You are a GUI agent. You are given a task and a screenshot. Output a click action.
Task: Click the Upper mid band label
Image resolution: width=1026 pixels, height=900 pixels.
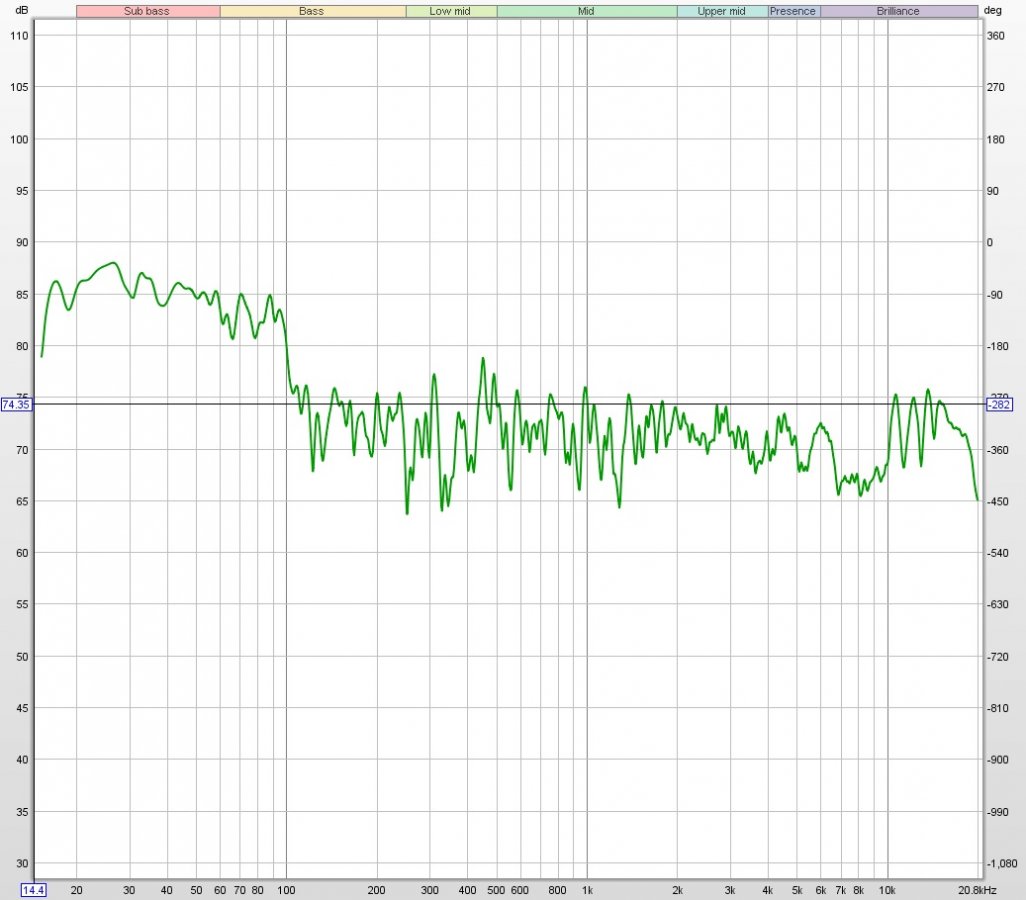pyautogui.click(x=721, y=11)
